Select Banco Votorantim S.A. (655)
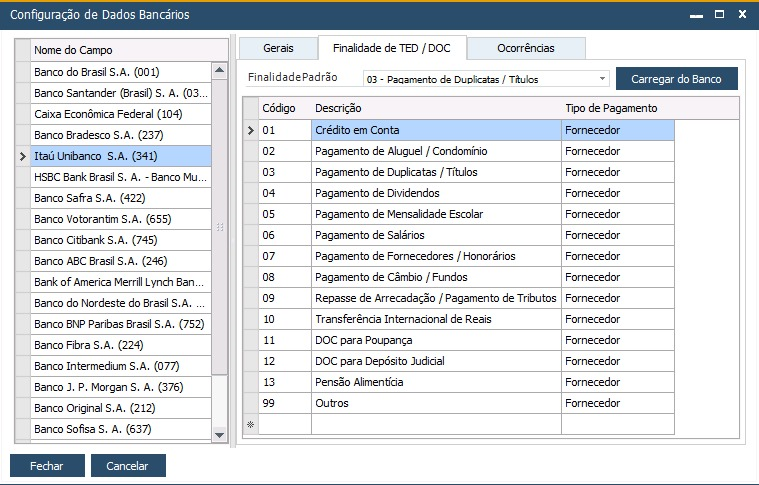Screen dimensions: 759x485 [121, 219]
